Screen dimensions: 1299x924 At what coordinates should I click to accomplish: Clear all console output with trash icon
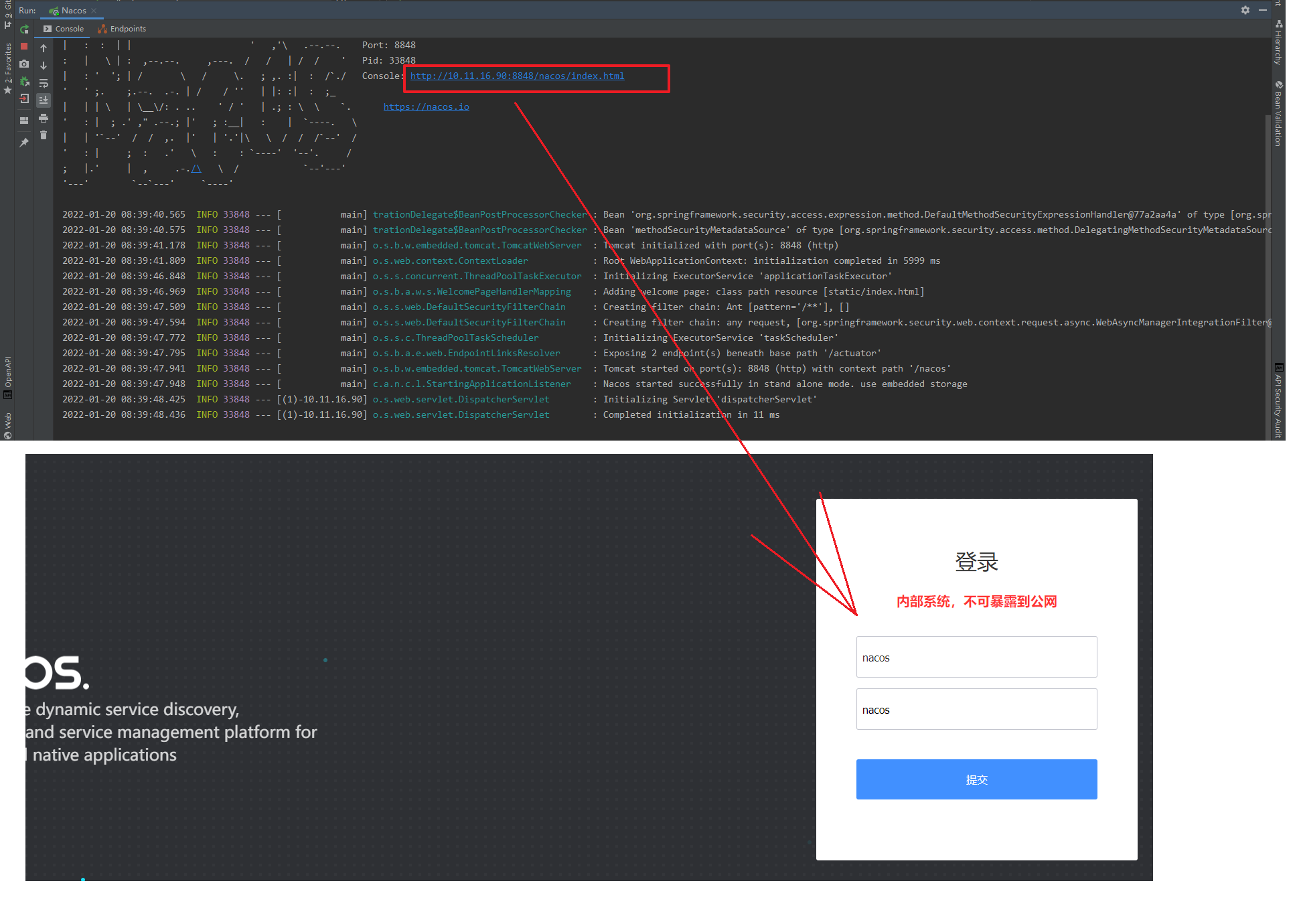pos(44,135)
